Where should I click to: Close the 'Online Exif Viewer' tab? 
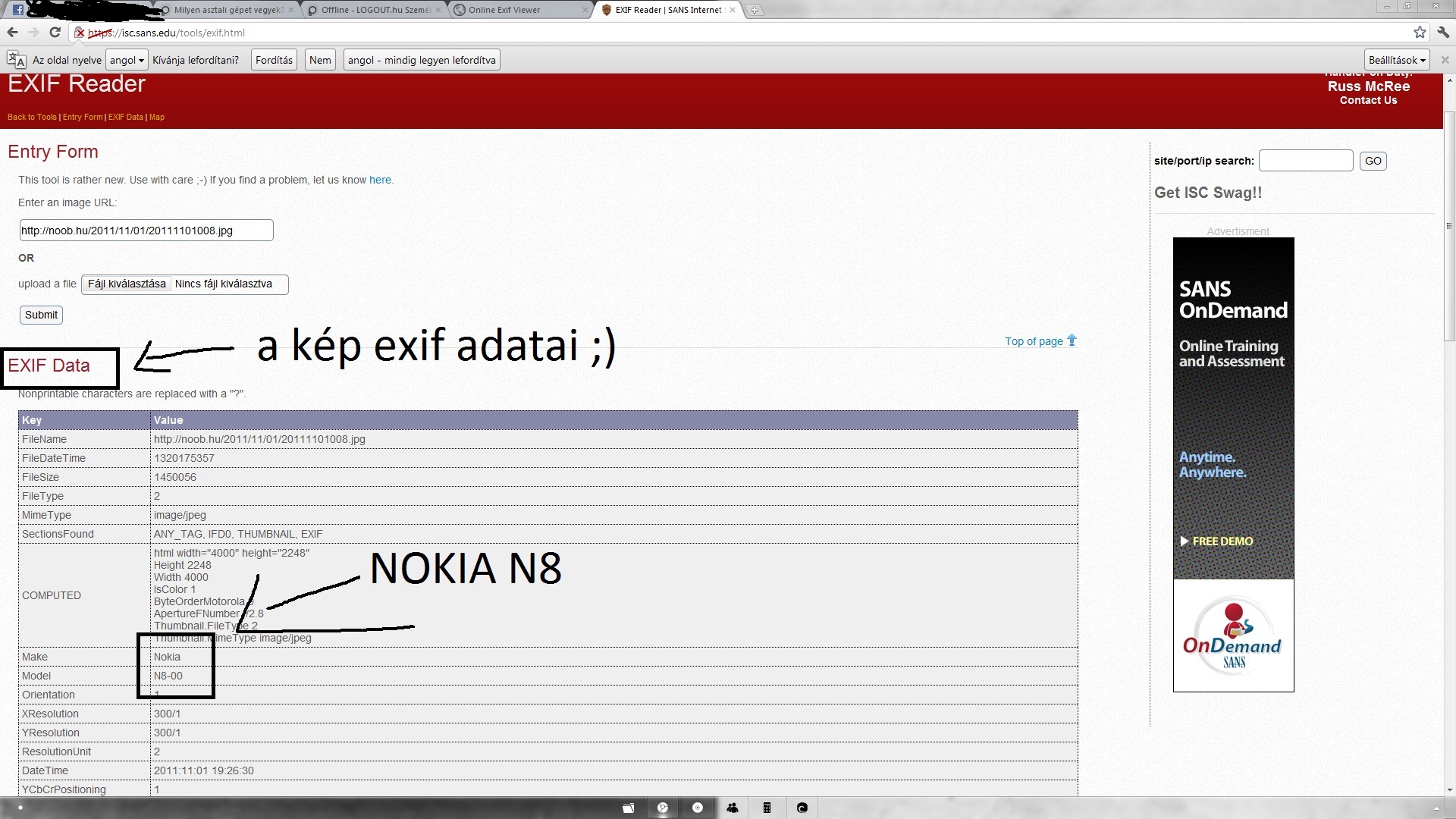[x=585, y=10]
